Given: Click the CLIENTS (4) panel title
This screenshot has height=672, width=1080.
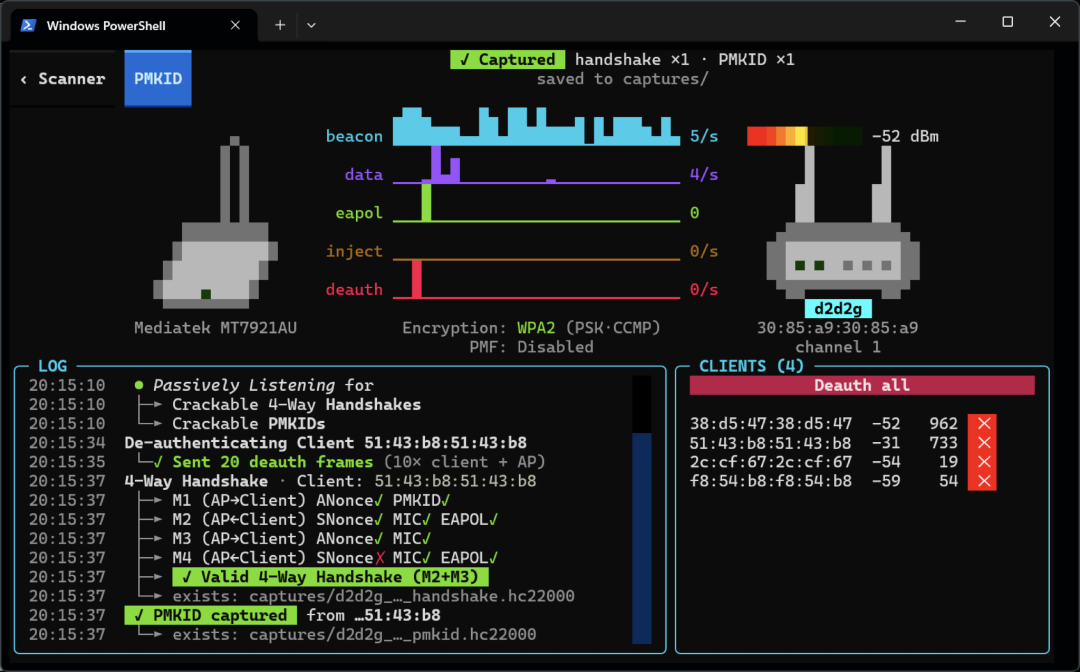Looking at the screenshot, I should [751, 366].
